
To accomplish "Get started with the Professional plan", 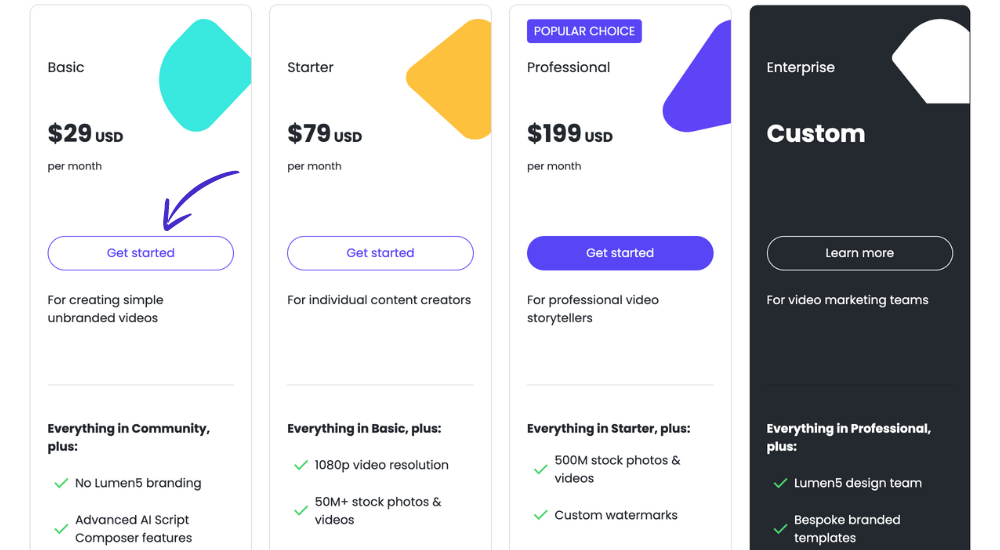I will coord(620,253).
